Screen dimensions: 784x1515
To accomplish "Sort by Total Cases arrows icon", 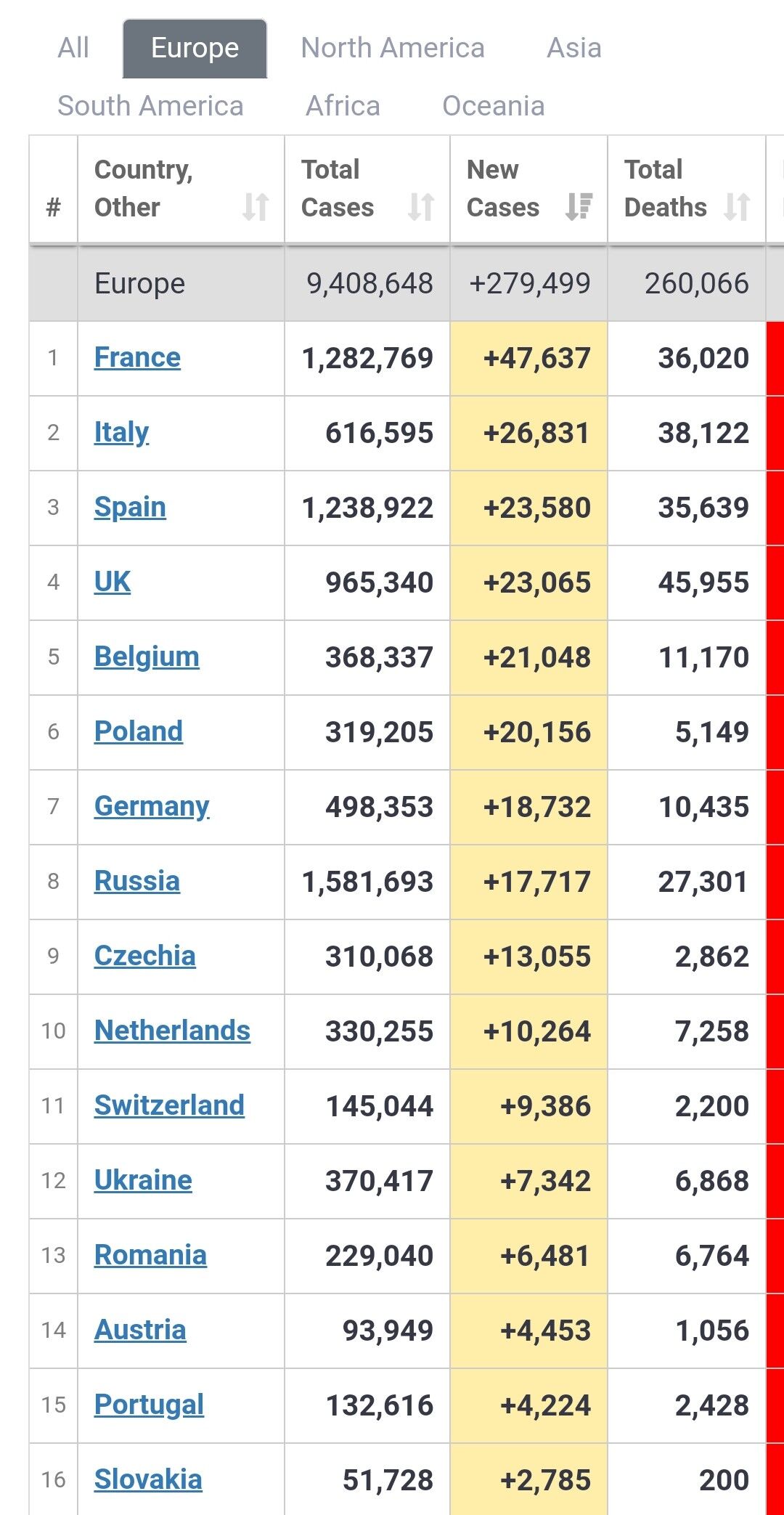I will pyautogui.click(x=421, y=207).
